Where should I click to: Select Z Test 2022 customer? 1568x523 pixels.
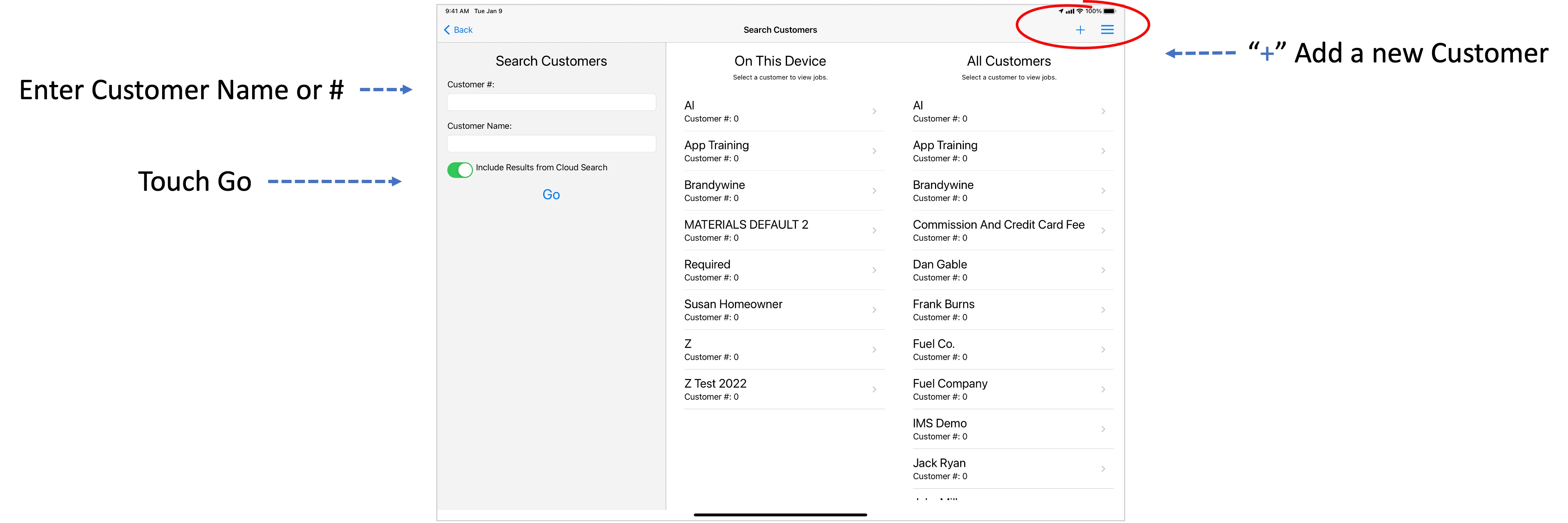[x=784, y=390]
